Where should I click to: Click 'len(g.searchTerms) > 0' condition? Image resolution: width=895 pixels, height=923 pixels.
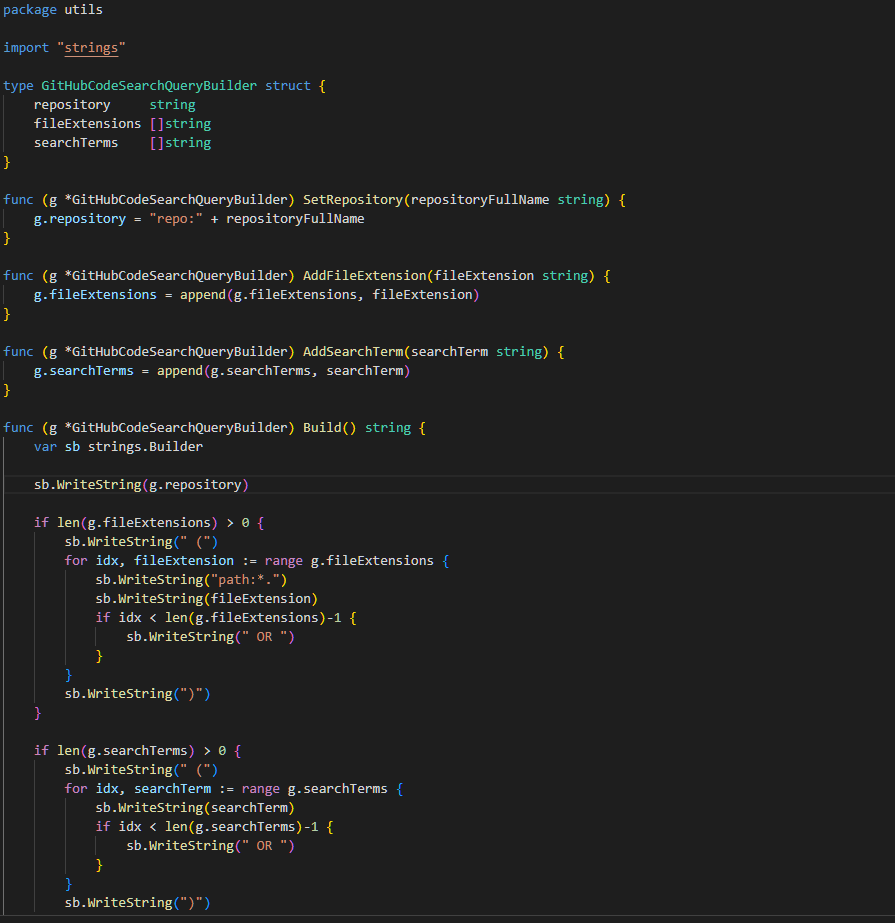coord(142,751)
